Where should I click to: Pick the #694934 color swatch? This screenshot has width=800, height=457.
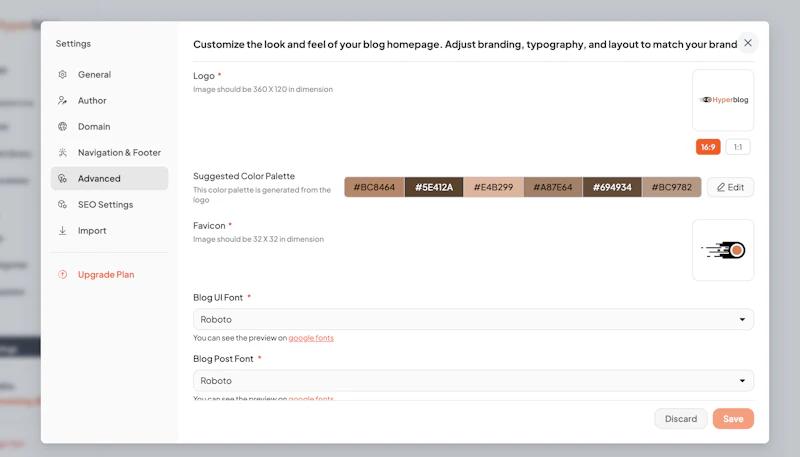tap(612, 187)
